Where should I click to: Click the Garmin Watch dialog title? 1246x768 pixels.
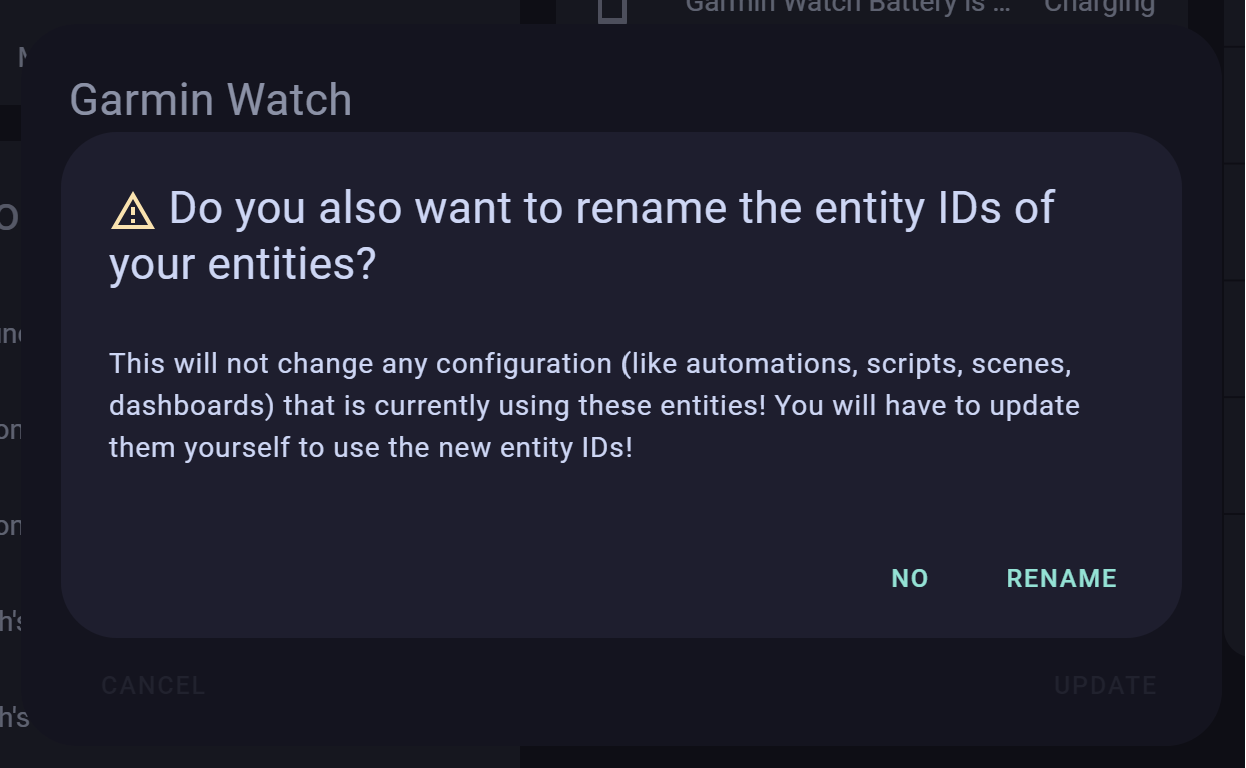[x=211, y=99]
